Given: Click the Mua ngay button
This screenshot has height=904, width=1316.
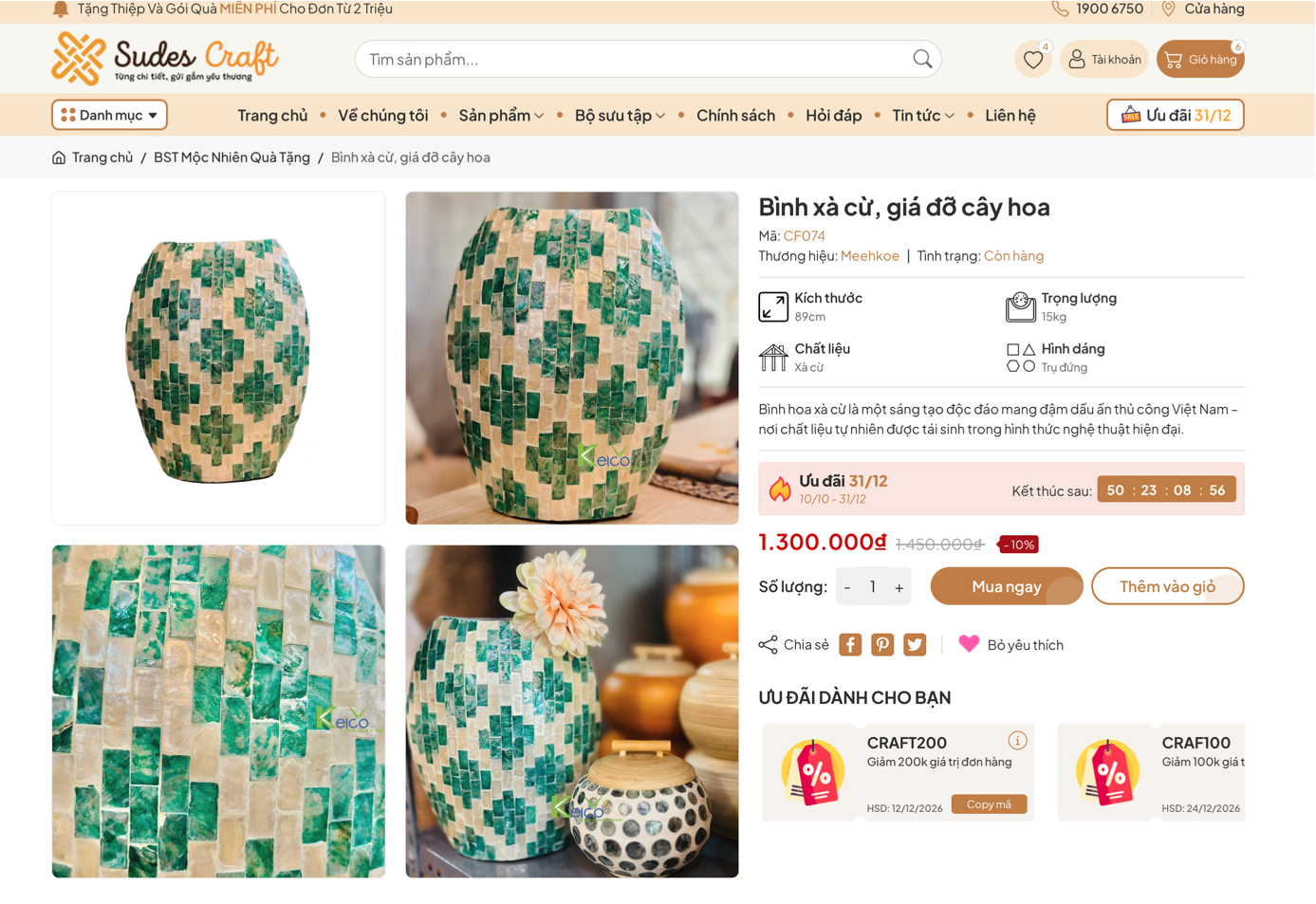Looking at the screenshot, I should coord(1006,586).
